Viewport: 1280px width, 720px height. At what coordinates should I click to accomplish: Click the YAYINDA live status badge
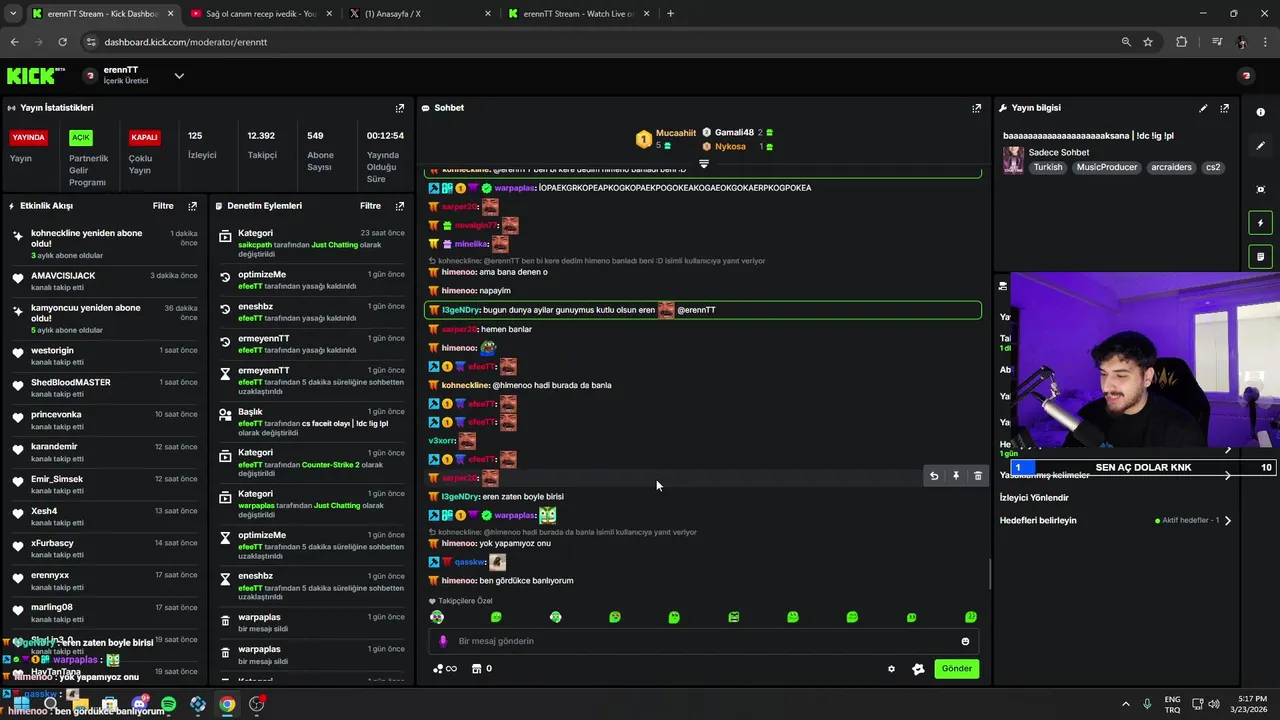coord(29,138)
